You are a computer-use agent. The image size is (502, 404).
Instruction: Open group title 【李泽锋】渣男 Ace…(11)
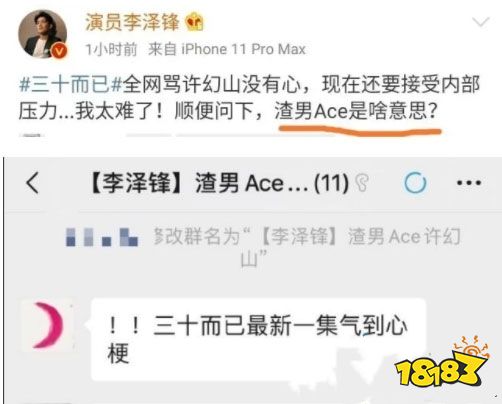(x=220, y=183)
